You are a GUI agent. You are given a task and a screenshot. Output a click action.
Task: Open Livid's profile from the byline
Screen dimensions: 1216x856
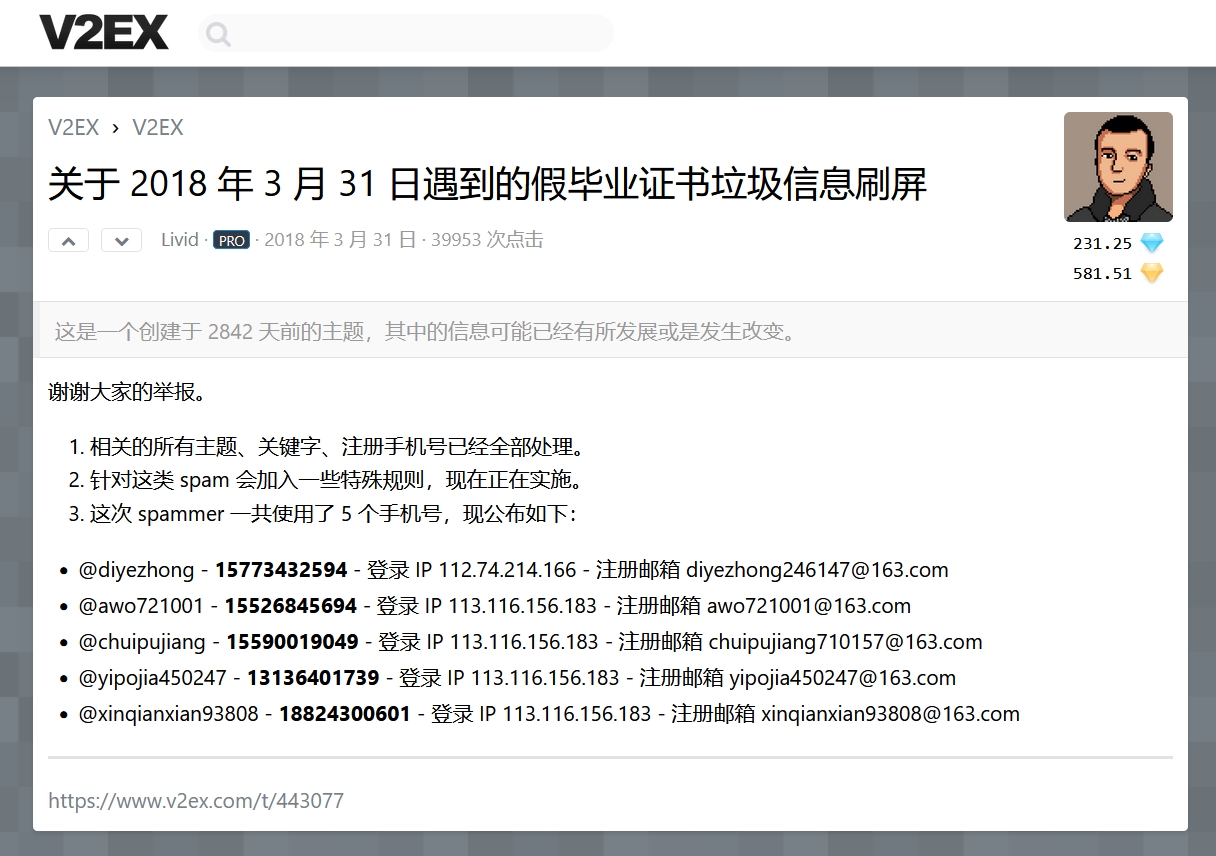pos(179,239)
